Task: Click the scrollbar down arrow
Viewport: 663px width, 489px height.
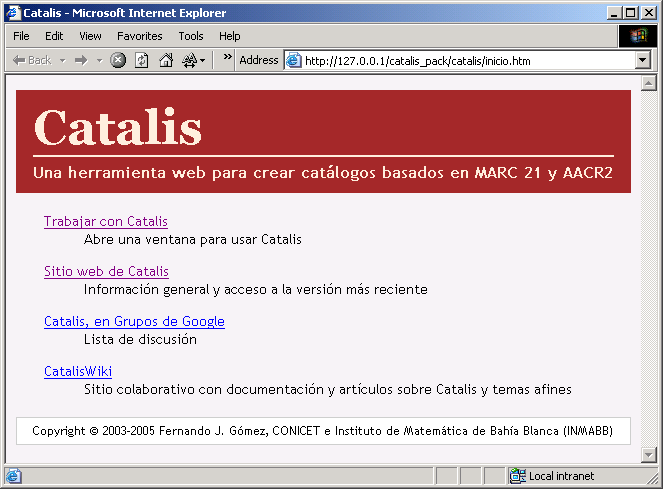Action: click(x=648, y=455)
